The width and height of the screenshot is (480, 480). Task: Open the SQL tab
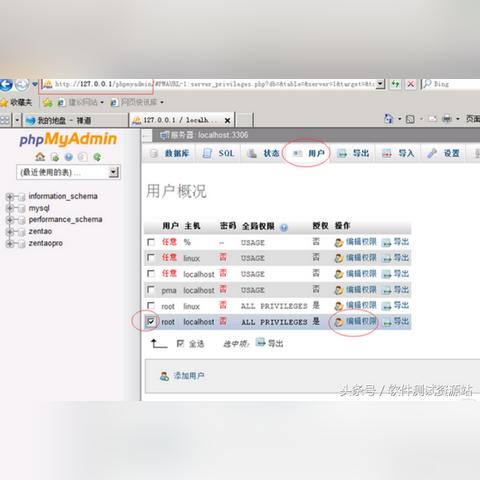pyautogui.click(x=218, y=153)
